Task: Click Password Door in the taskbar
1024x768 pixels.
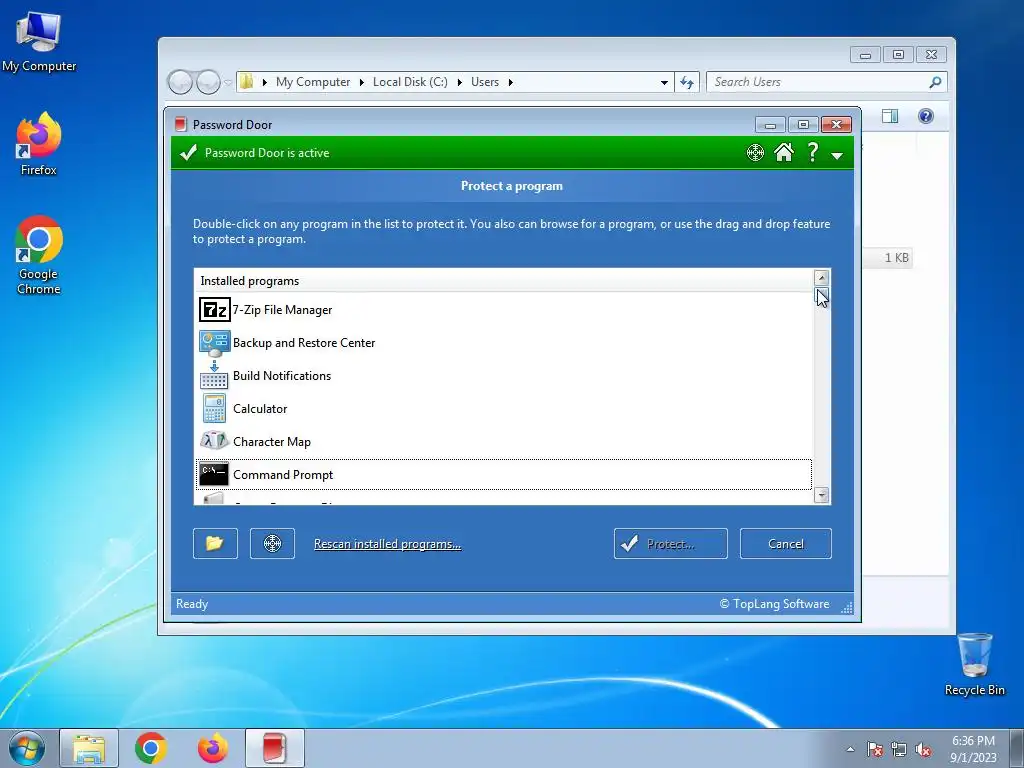Action: (275, 748)
